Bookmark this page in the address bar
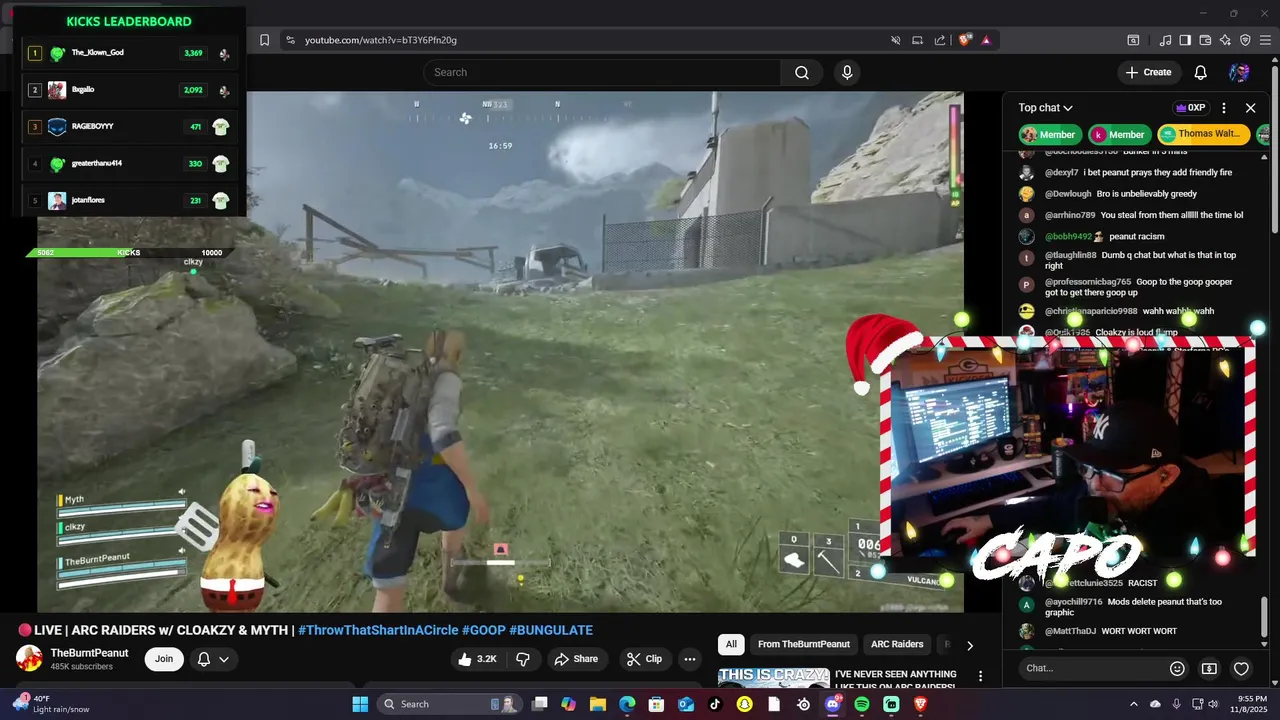1280x720 pixels. (x=264, y=40)
